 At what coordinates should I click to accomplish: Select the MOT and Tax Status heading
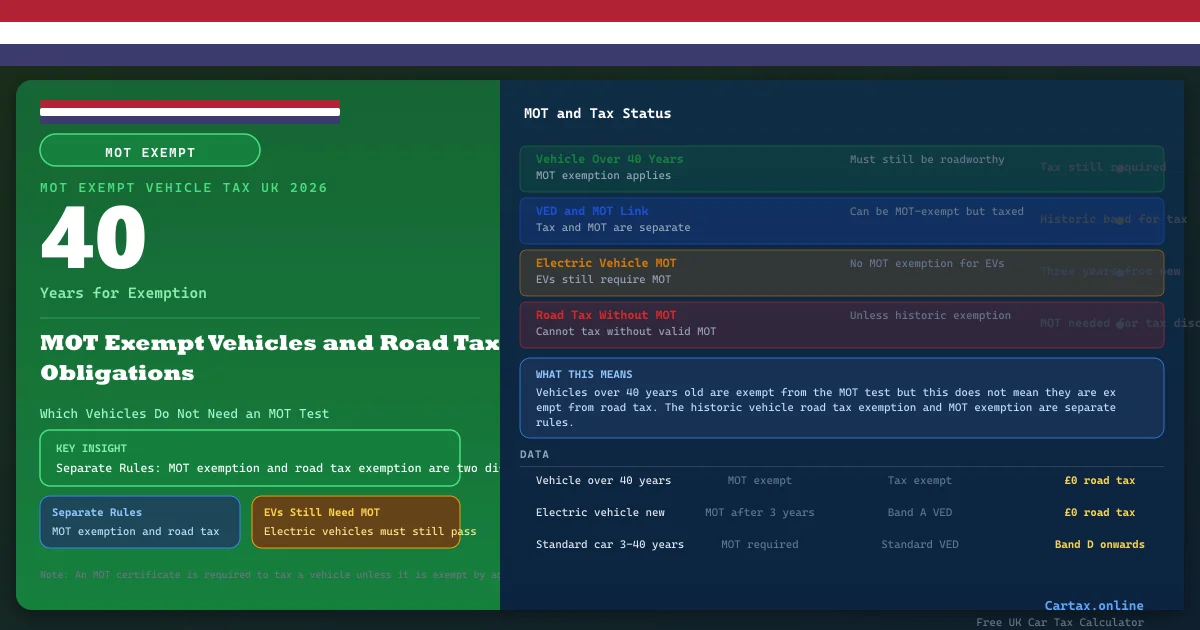(597, 114)
